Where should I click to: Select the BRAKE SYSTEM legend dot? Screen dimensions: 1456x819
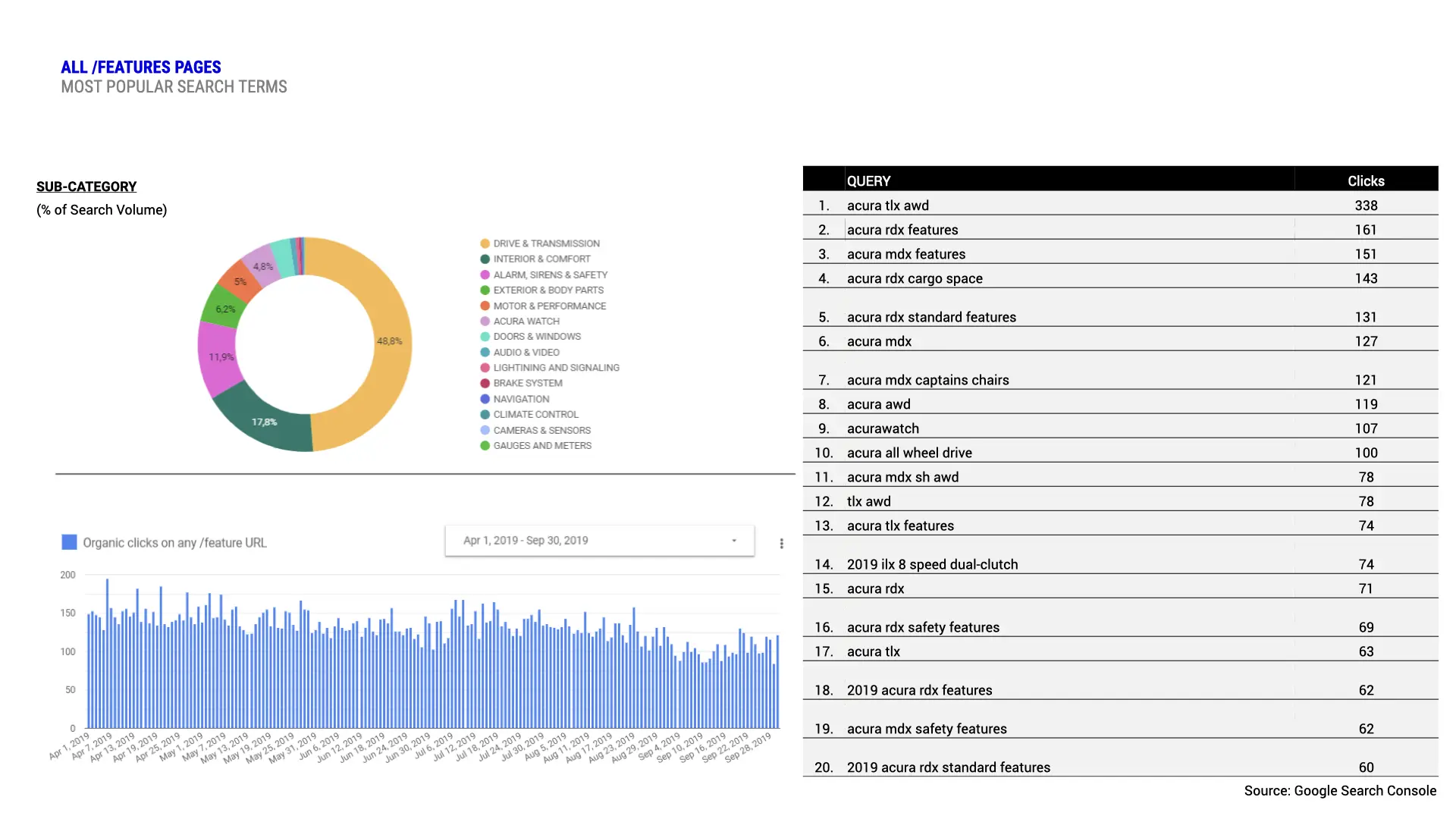[x=484, y=383]
